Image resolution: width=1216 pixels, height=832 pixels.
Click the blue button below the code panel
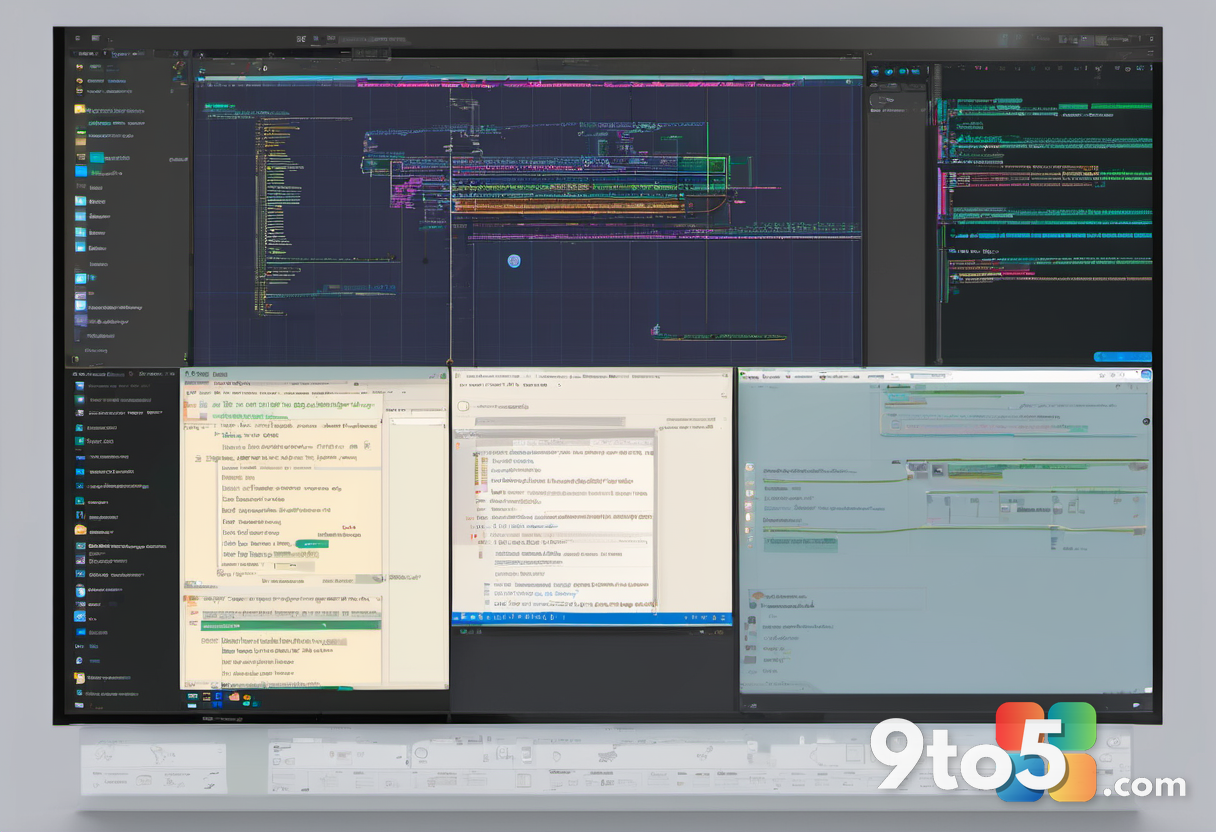[1122, 356]
